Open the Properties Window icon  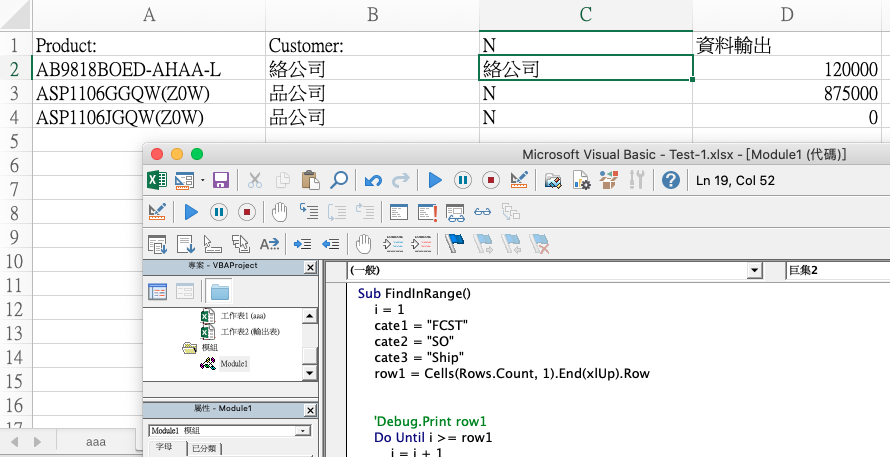(x=581, y=181)
